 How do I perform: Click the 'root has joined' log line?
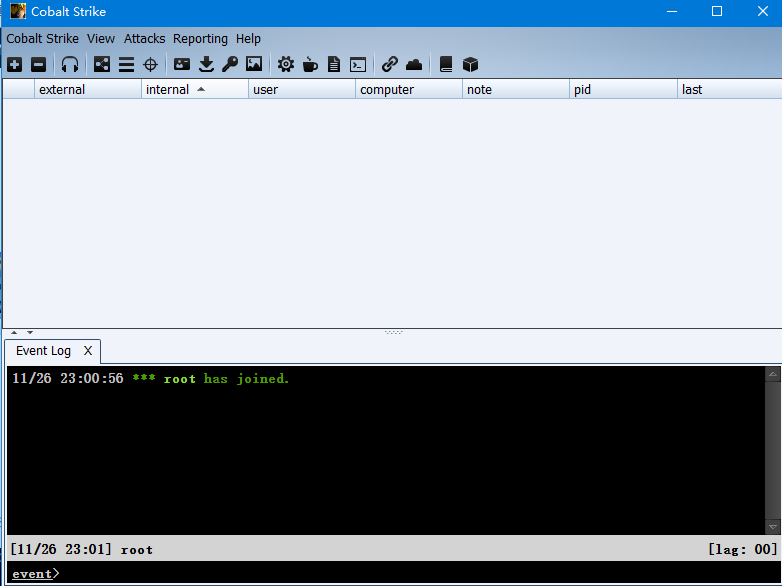(x=151, y=379)
